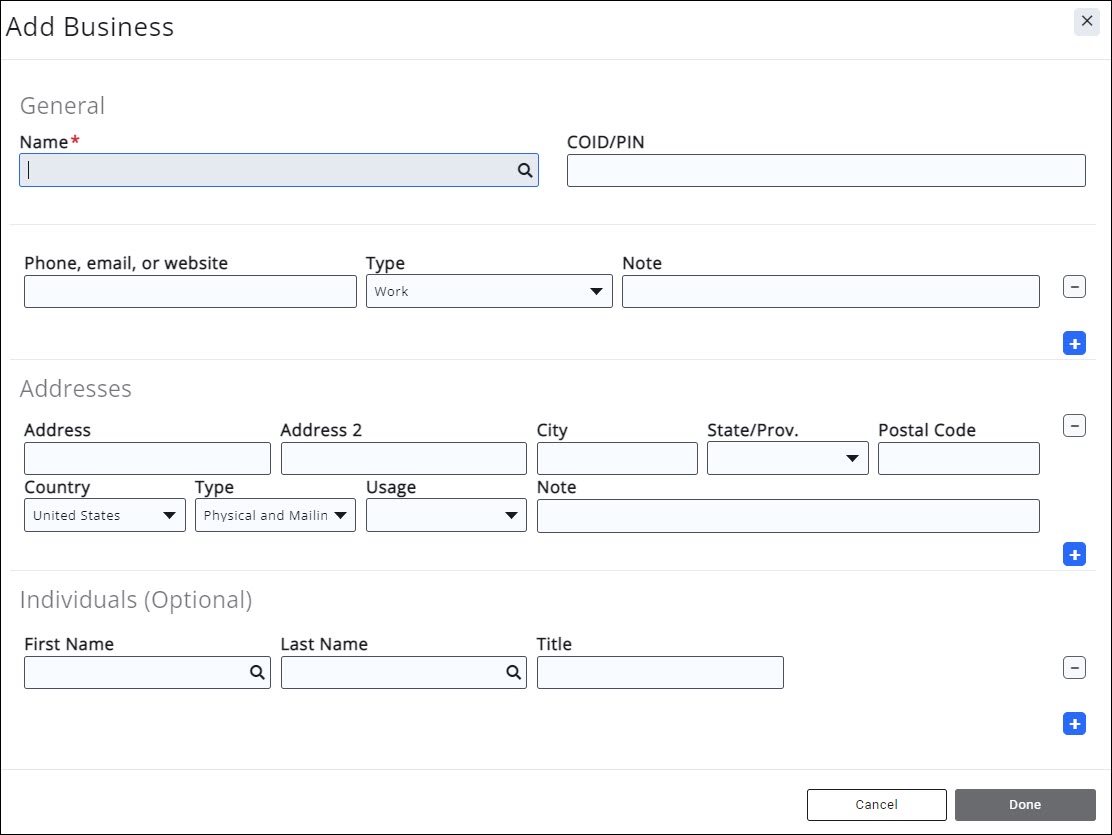
Task: Add another phone, email, or website row
Action: click(1074, 344)
